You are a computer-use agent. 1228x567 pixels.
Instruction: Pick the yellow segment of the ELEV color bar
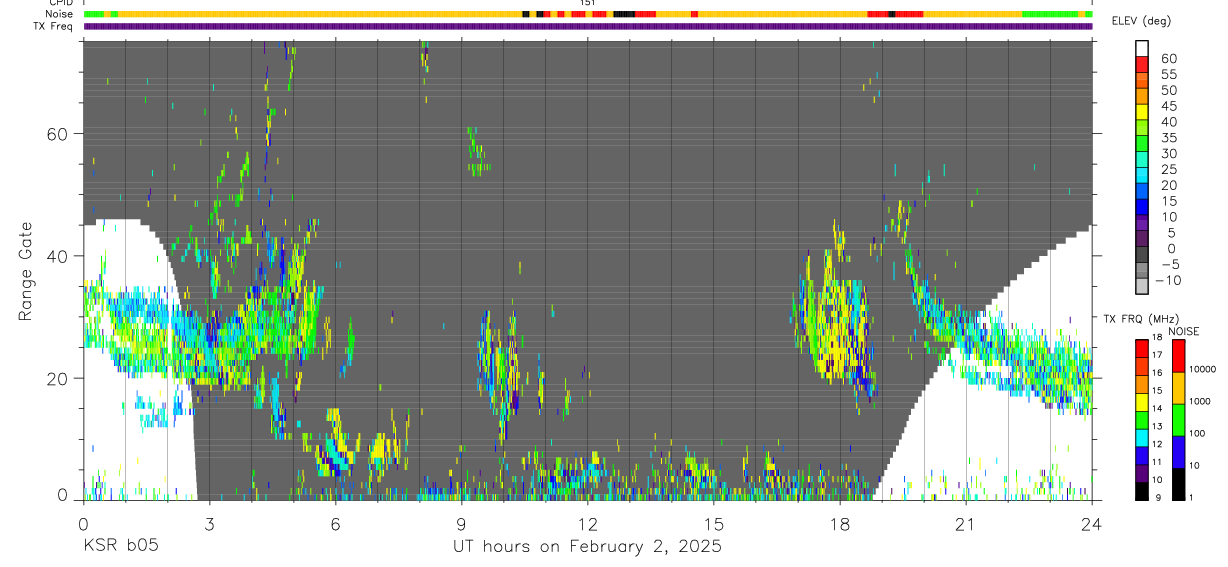(x=1141, y=114)
